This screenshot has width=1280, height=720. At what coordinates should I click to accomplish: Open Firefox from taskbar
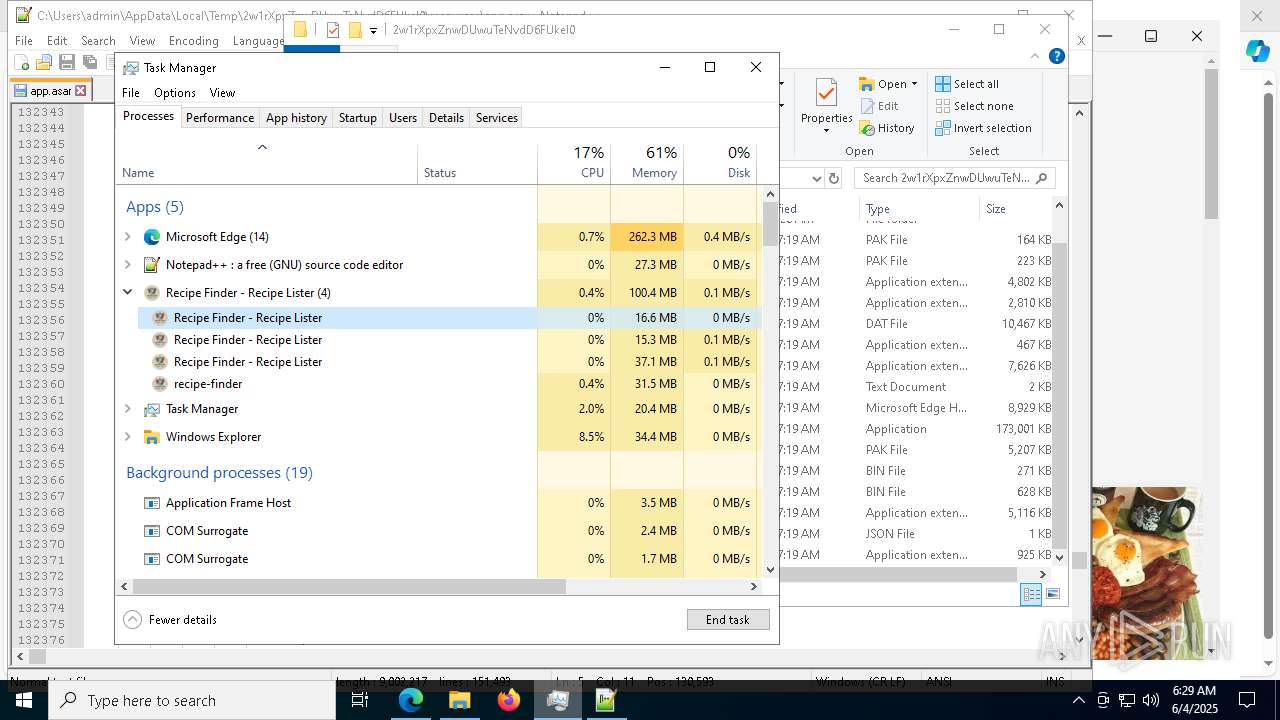pyautogui.click(x=508, y=700)
